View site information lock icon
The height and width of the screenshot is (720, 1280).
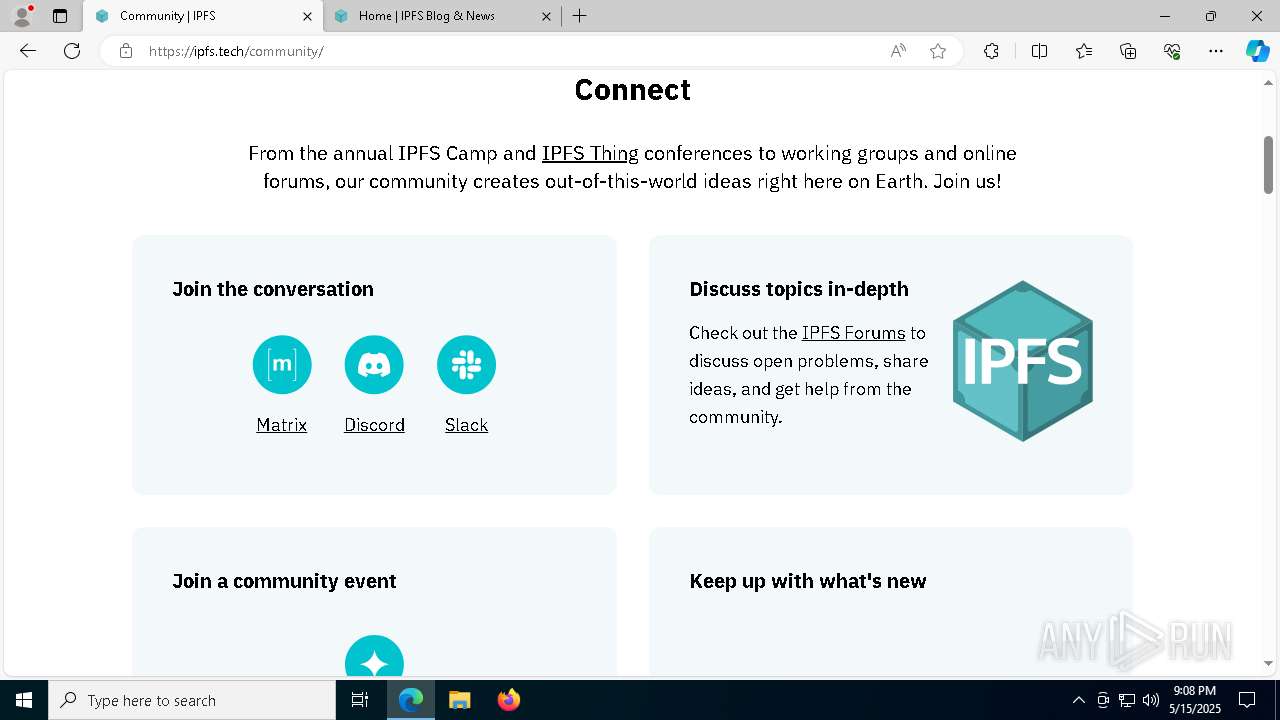[x=125, y=51]
